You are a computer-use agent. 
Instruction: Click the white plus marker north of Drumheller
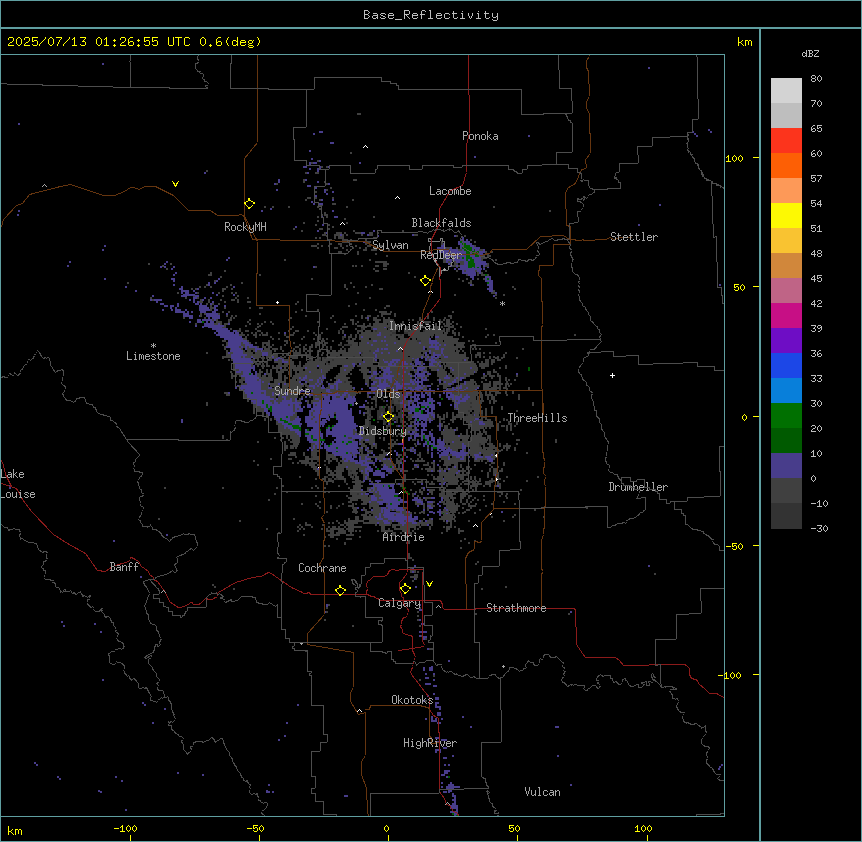[612, 375]
